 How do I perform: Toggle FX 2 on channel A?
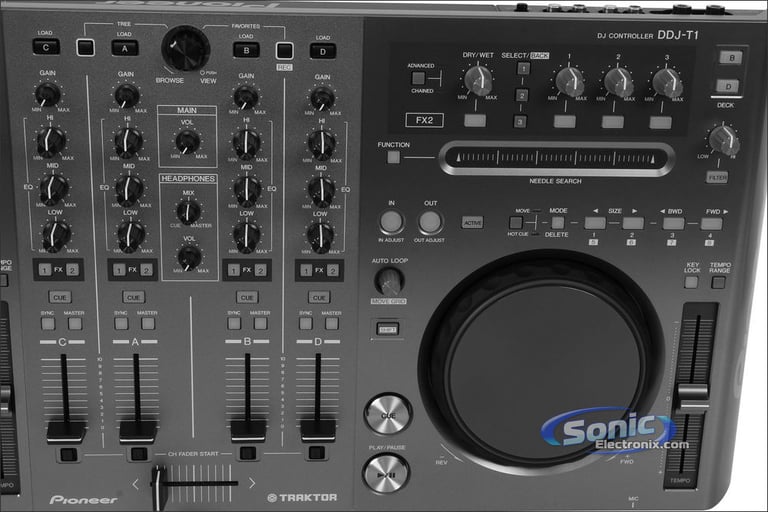pos(146,270)
